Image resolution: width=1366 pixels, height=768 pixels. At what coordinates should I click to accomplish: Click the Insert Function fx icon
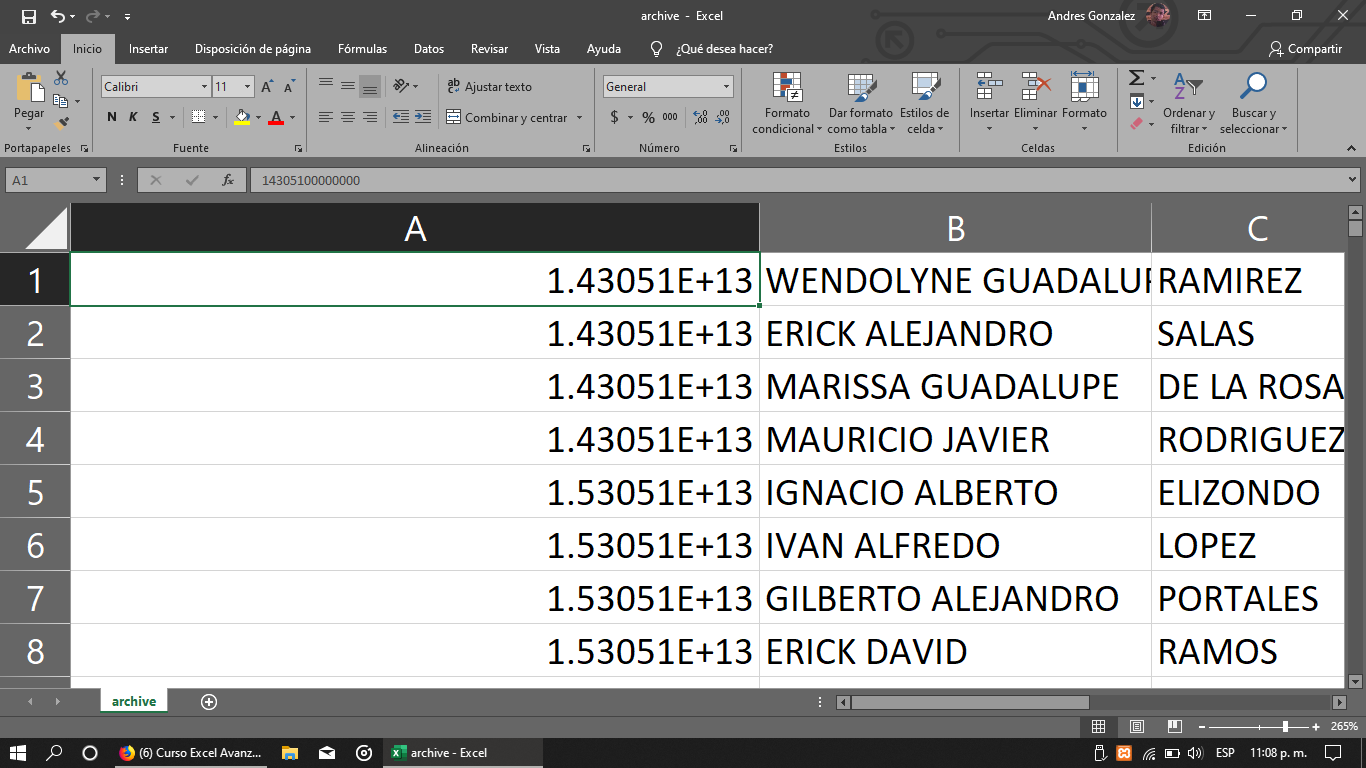point(228,180)
